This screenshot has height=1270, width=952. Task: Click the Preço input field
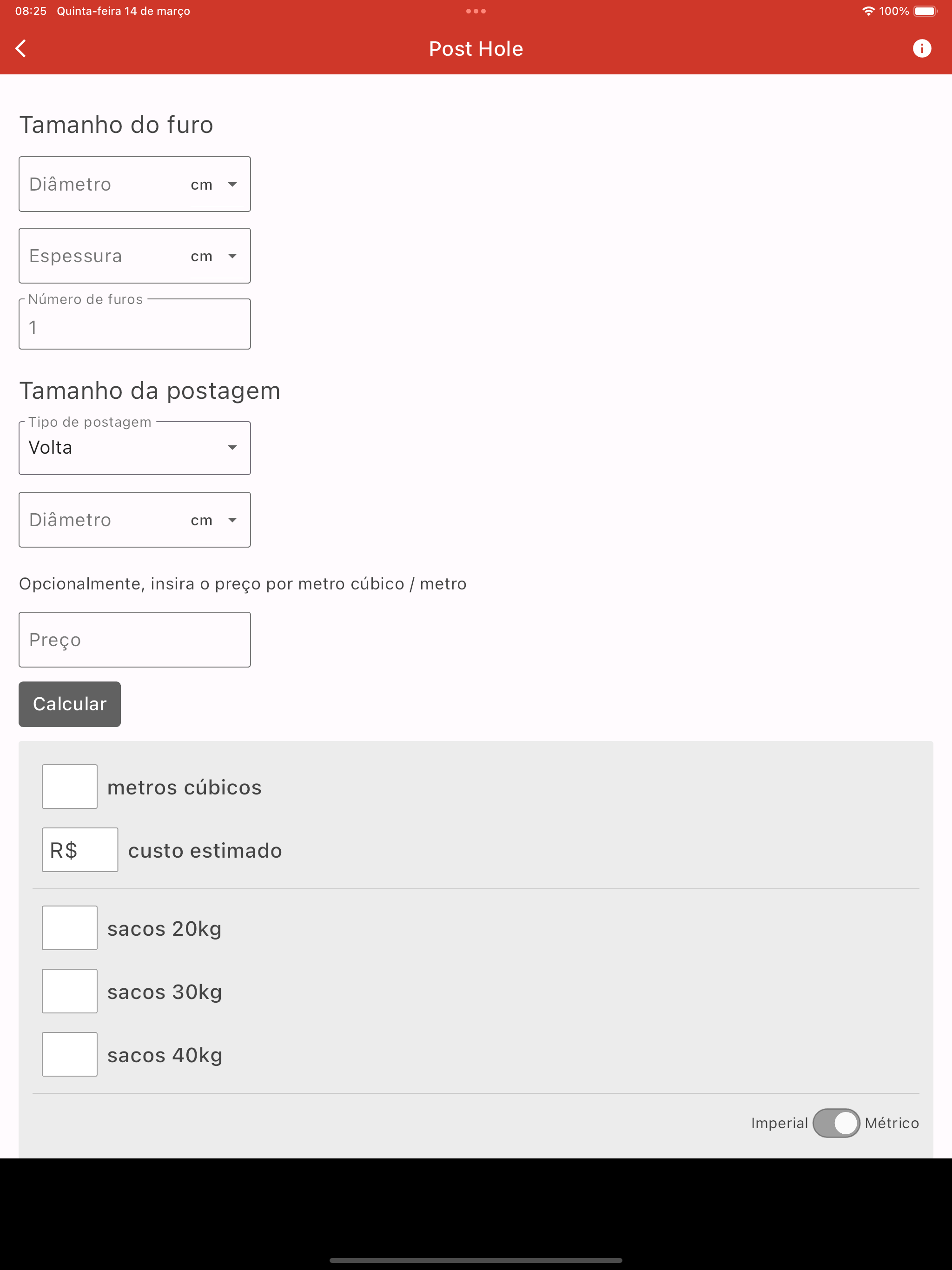click(134, 639)
